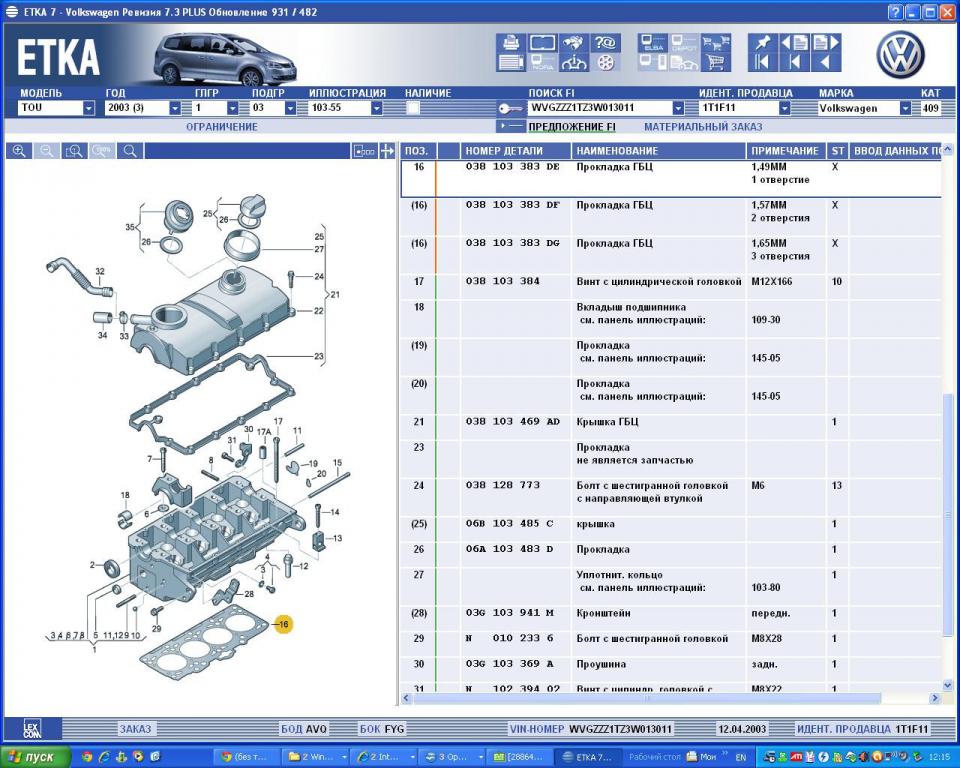This screenshot has height=768, width=960.
Task: Click the printer icon in the toolbar
Action: pos(511,42)
